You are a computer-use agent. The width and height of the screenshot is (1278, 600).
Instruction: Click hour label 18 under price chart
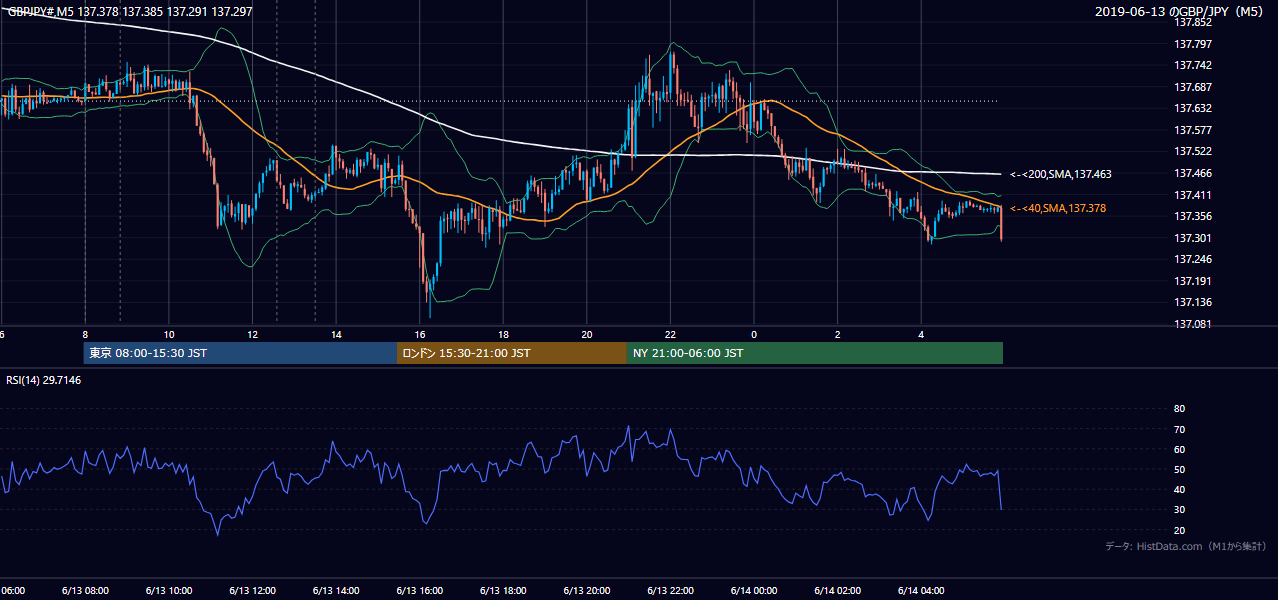[x=503, y=335]
